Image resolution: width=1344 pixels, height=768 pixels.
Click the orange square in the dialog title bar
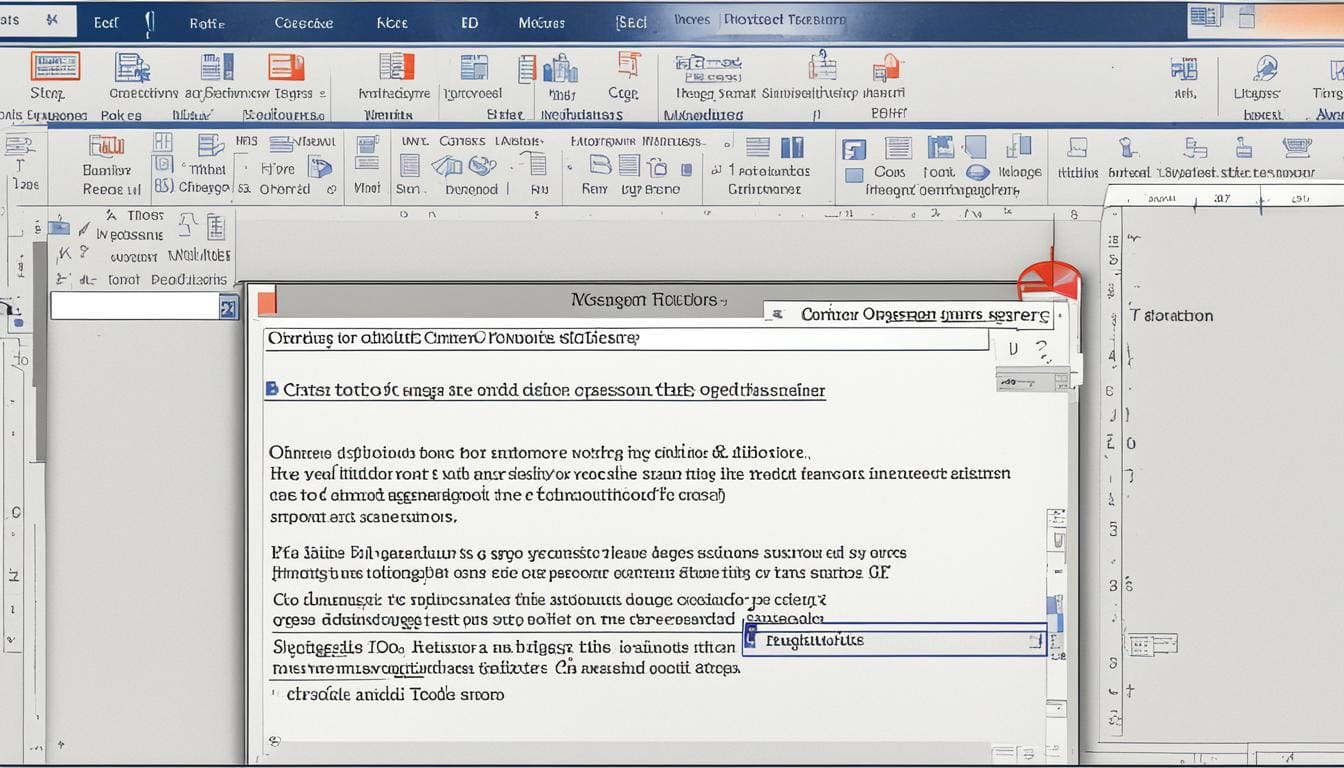pyautogui.click(x=266, y=301)
